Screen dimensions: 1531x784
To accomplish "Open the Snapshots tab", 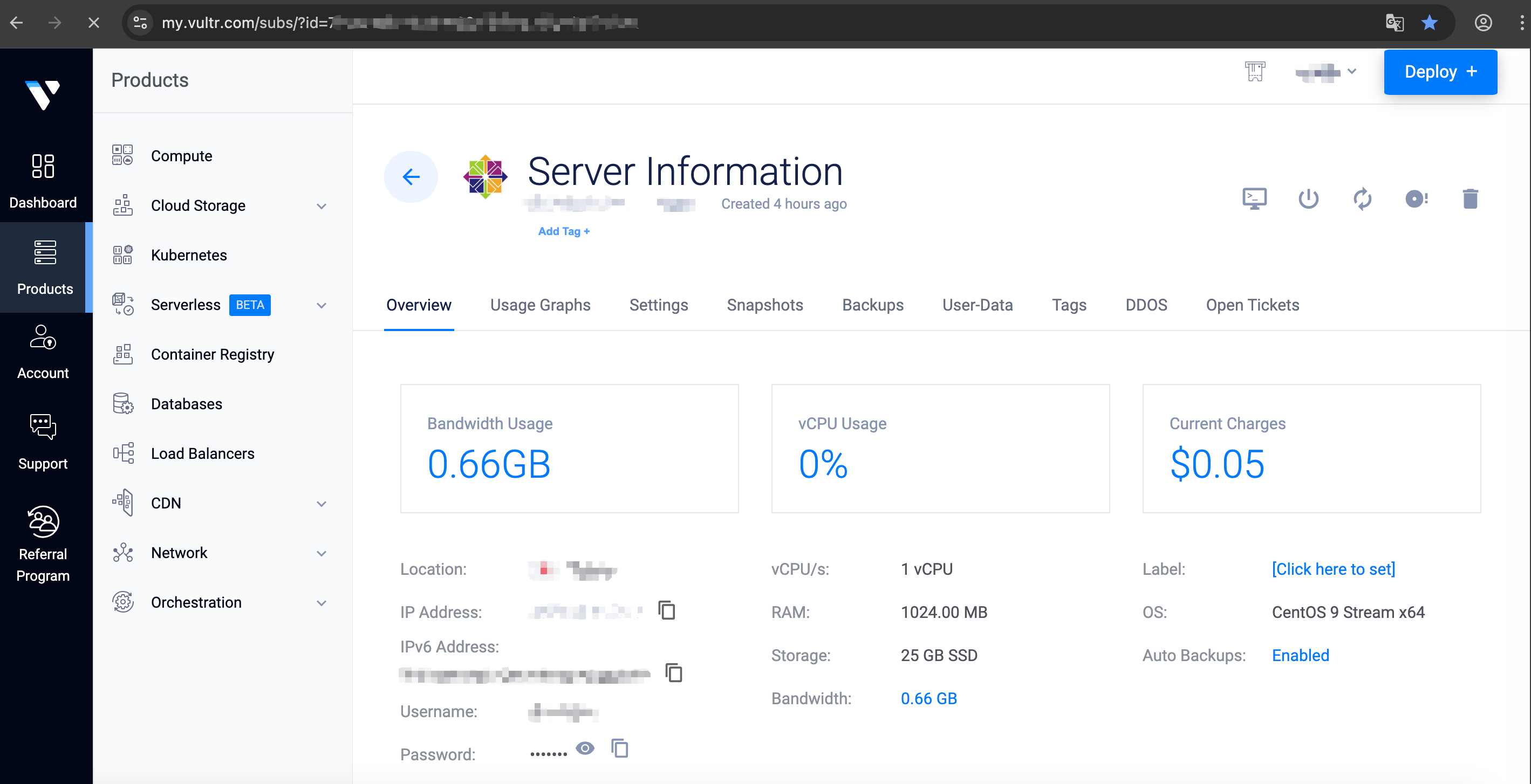I will (x=764, y=305).
